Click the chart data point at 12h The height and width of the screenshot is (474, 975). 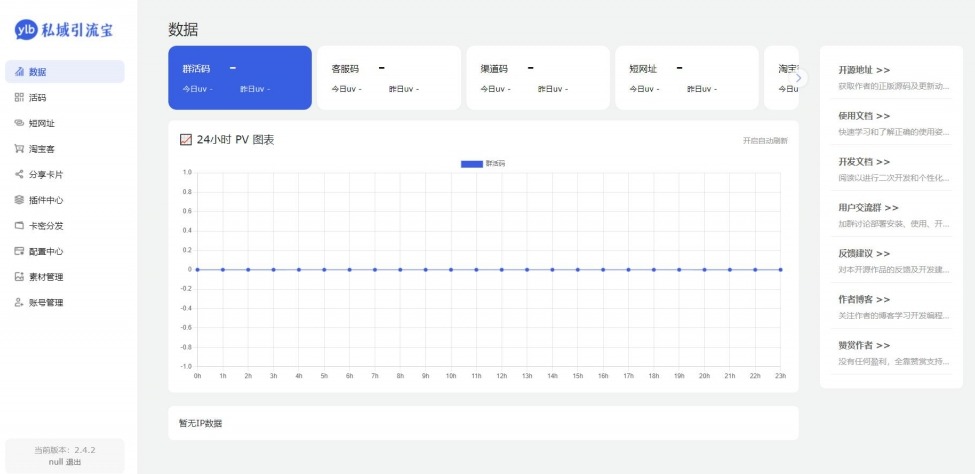tap(502, 269)
